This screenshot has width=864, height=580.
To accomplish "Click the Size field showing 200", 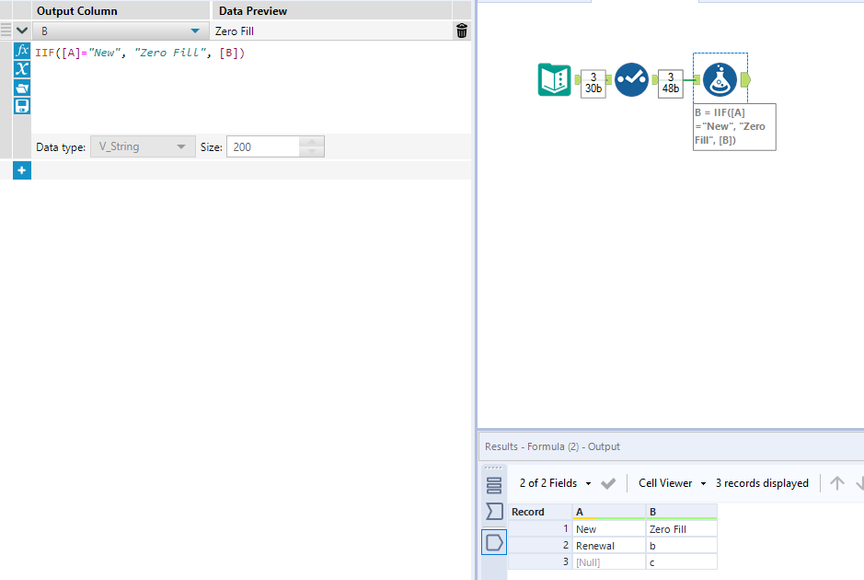I will pos(263,147).
